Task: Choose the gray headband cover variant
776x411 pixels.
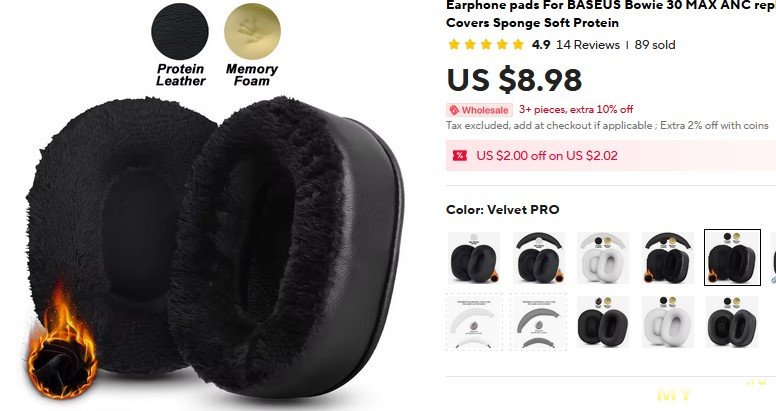Action: coord(538,322)
